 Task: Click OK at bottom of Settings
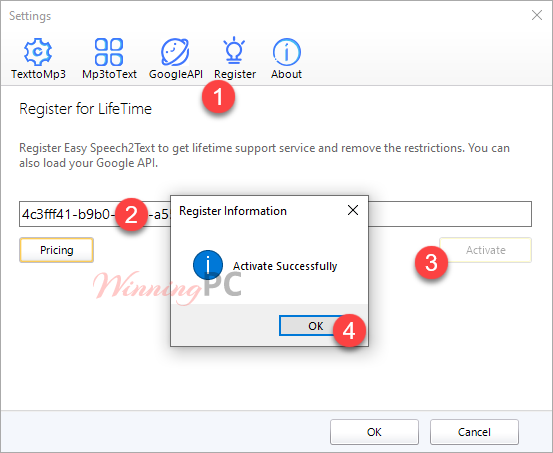coord(374,432)
